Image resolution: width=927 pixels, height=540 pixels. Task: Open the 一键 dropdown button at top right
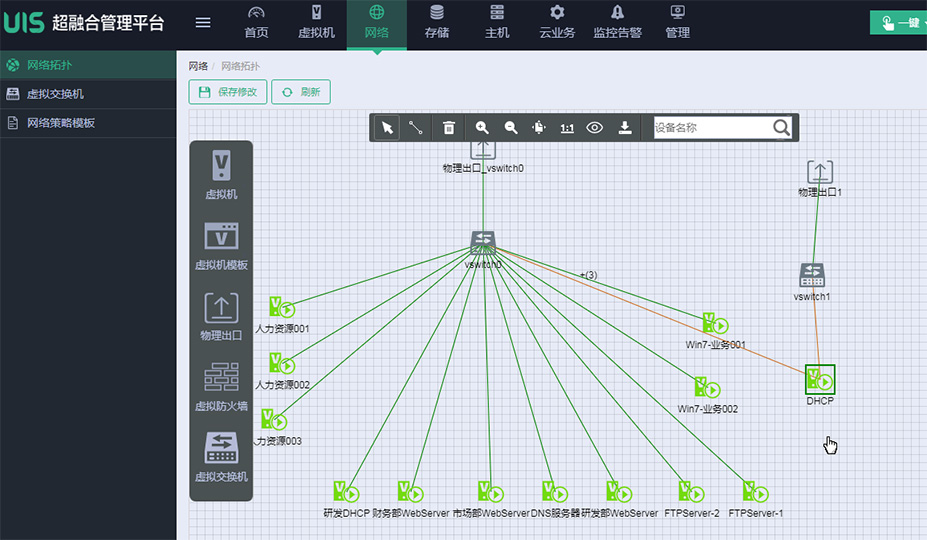pos(897,23)
